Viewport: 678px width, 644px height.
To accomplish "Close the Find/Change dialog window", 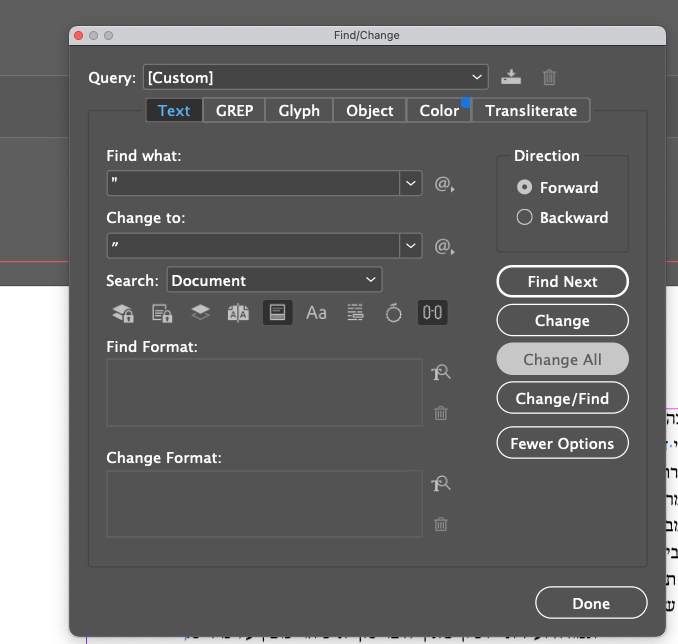I will tap(79, 35).
